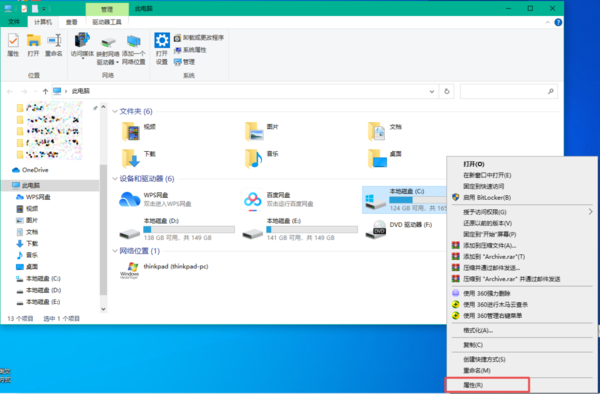600x394 pixels.
Task: Click navigation pane scroll up arrow
Action: (103, 107)
